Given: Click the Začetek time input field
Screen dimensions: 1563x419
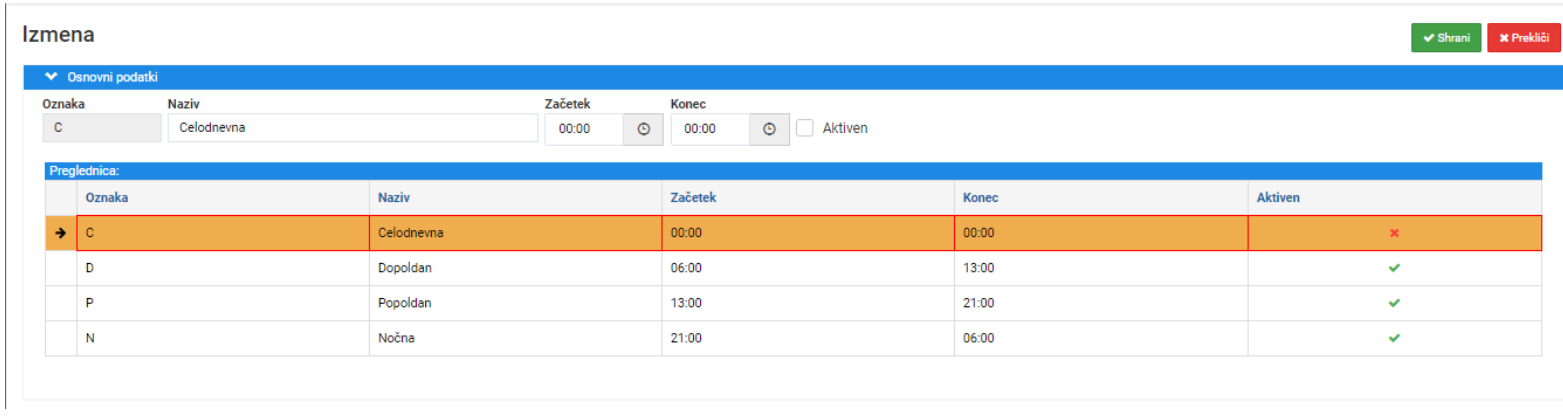Looking at the screenshot, I should click(x=584, y=129).
